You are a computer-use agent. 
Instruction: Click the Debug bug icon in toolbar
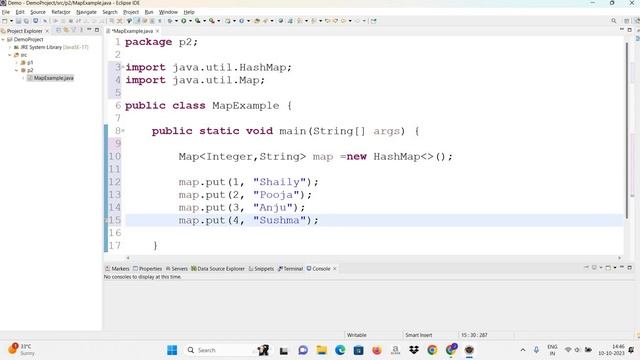tap(170, 21)
